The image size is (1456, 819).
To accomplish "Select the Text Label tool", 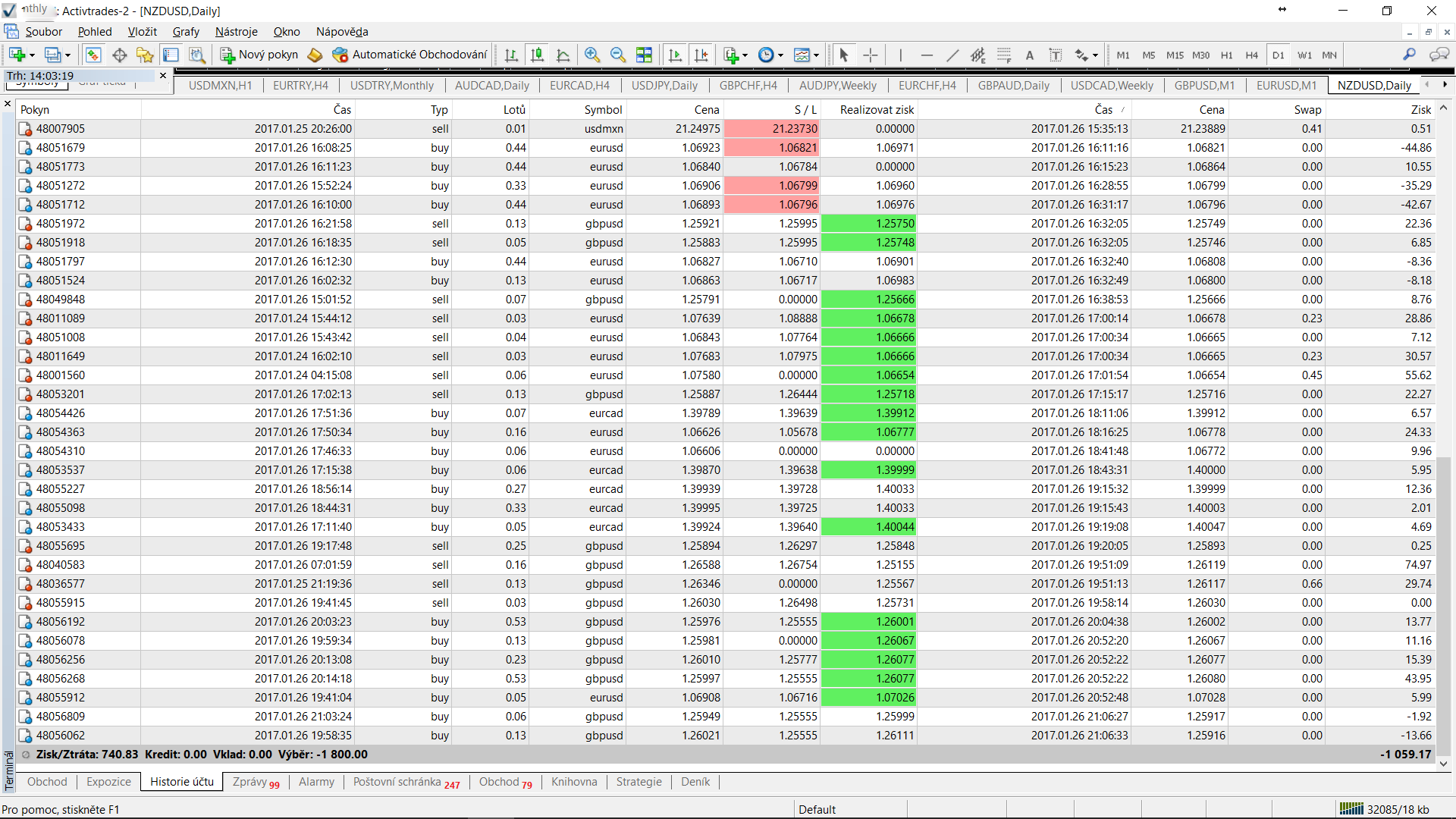I will tap(1056, 55).
